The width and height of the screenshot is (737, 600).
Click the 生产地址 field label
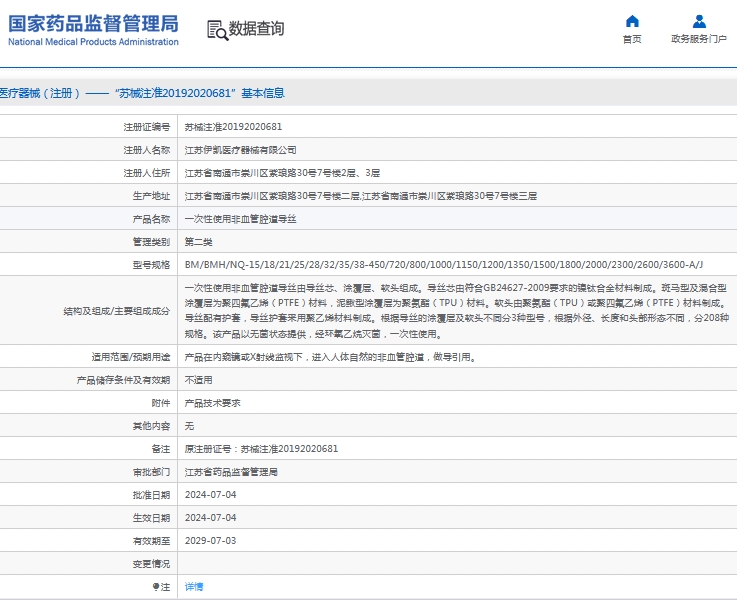click(x=151, y=196)
